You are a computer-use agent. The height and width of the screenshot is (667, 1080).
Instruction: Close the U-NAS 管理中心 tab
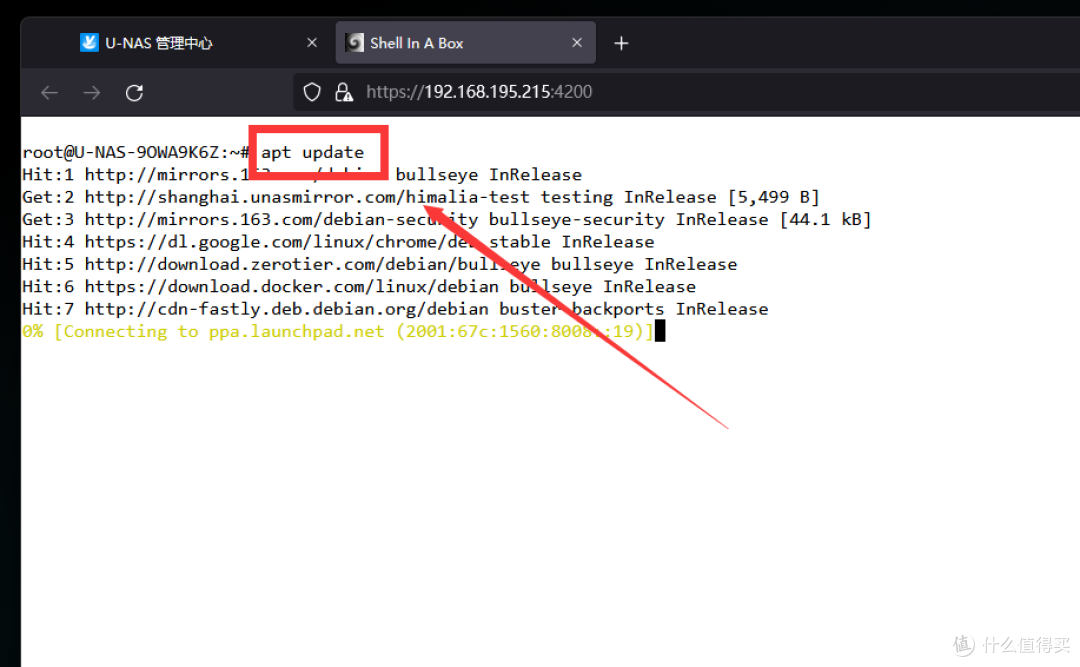click(312, 43)
